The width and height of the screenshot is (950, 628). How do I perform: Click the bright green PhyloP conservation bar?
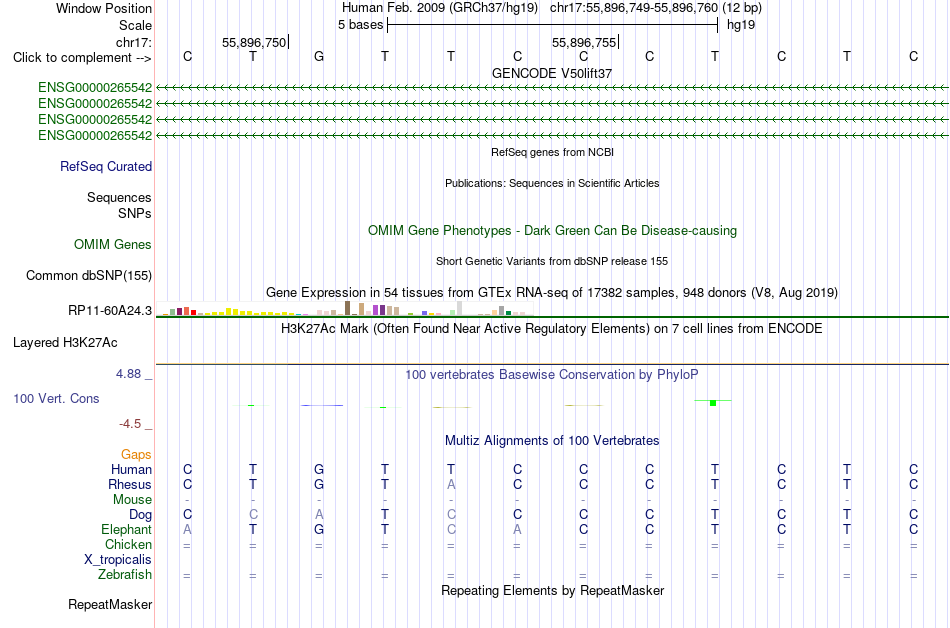713,403
